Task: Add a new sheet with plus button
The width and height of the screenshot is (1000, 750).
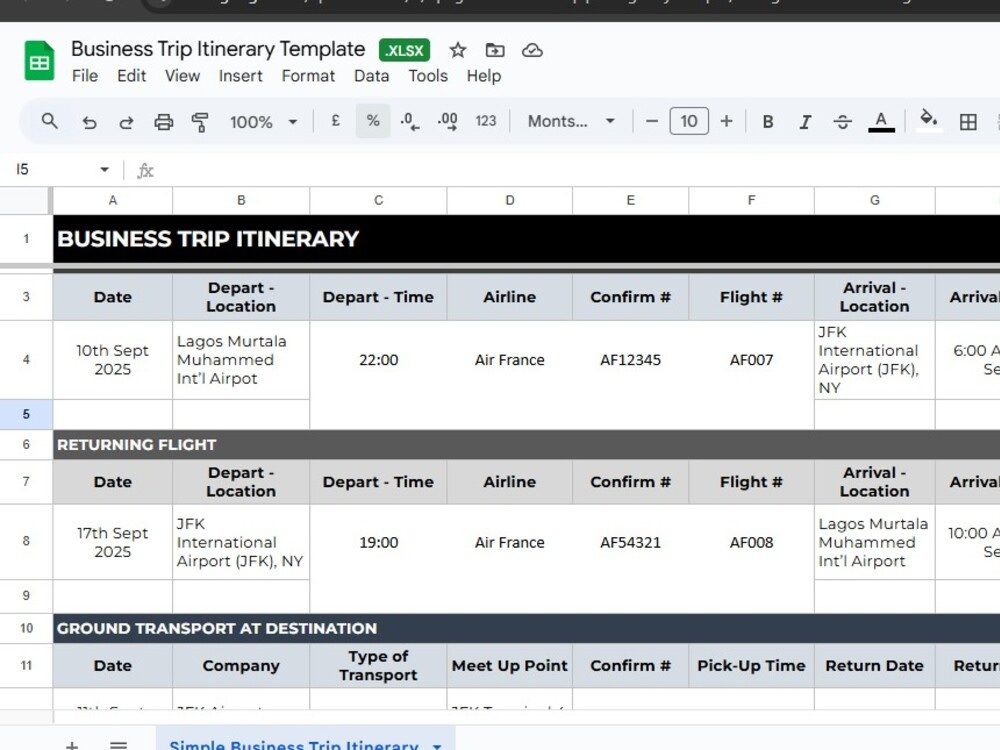Action: [x=72, y=745]
